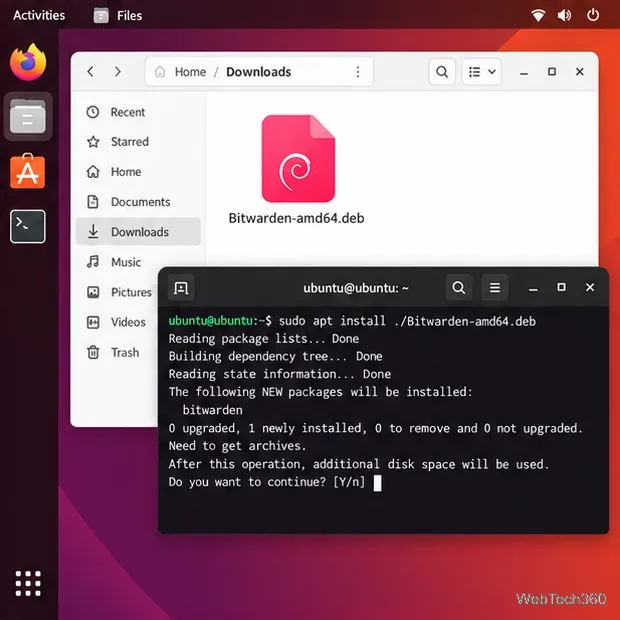The width and height of the screenshot is (620, 620).
Task: Open the power menu icon
Action: click(593, 15)
